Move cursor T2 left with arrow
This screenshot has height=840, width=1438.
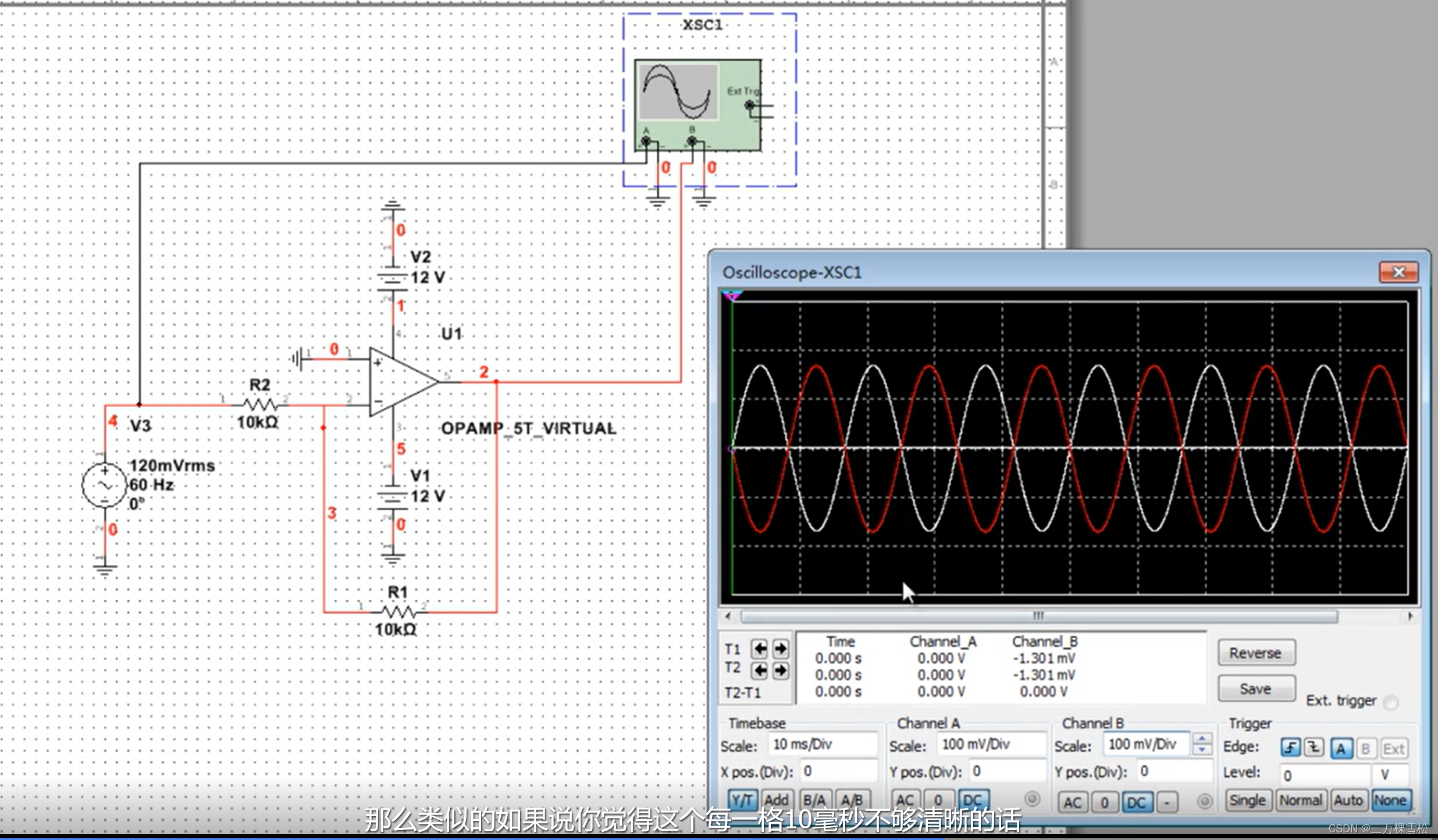click(759, 670)
